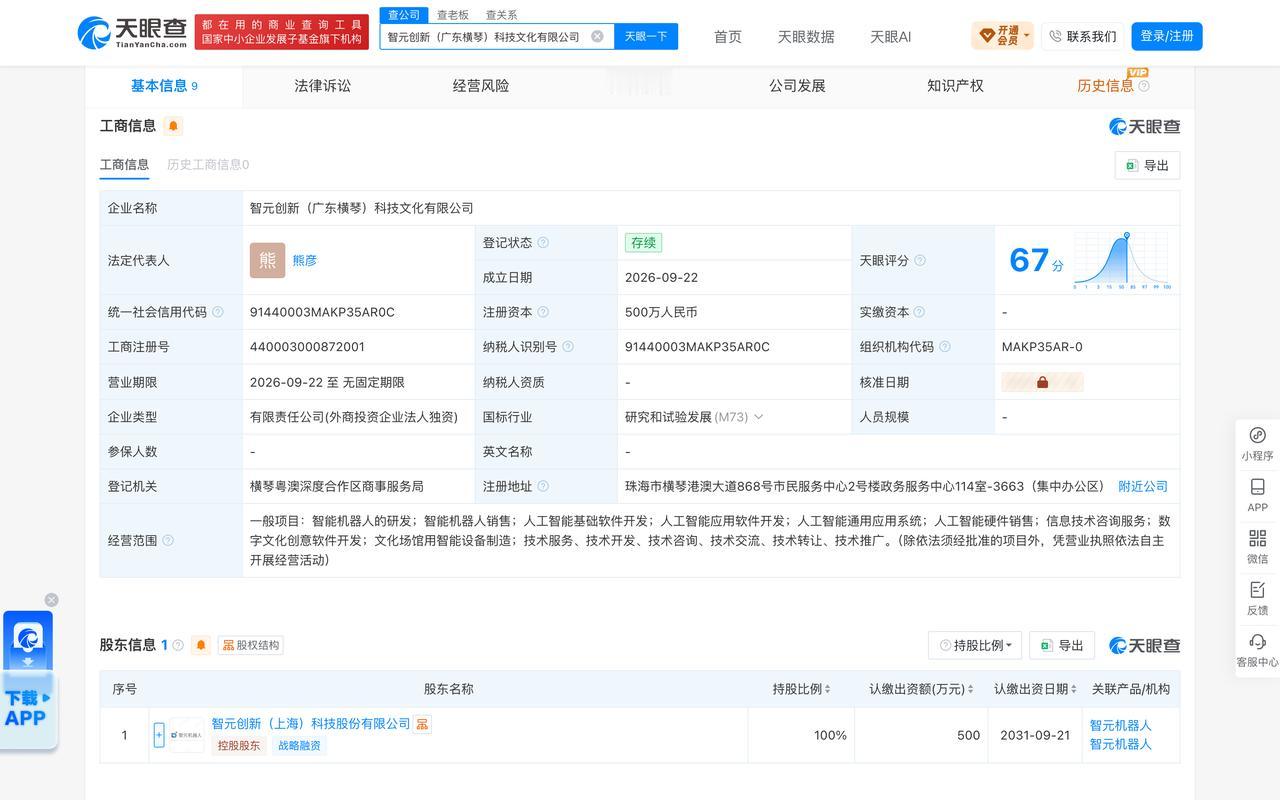Export 工商信息 with the 导出 button
Screen dimensions: 1280x800
coord(1147,165)
